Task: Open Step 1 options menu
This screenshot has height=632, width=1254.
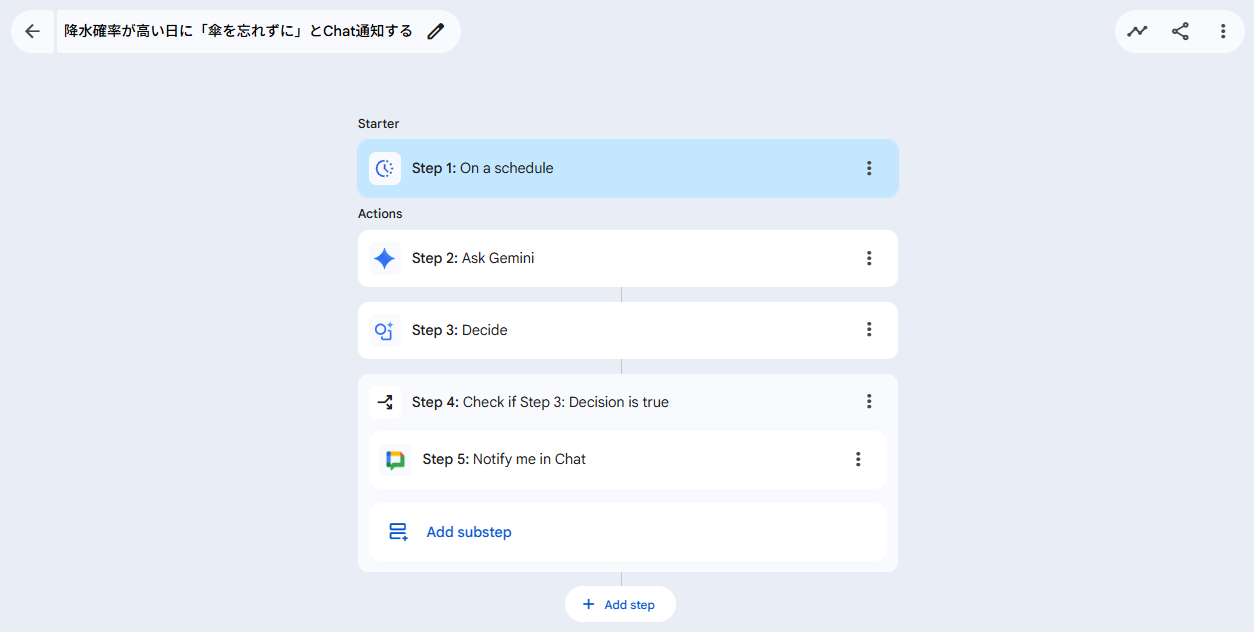Action: coord(869,168)
